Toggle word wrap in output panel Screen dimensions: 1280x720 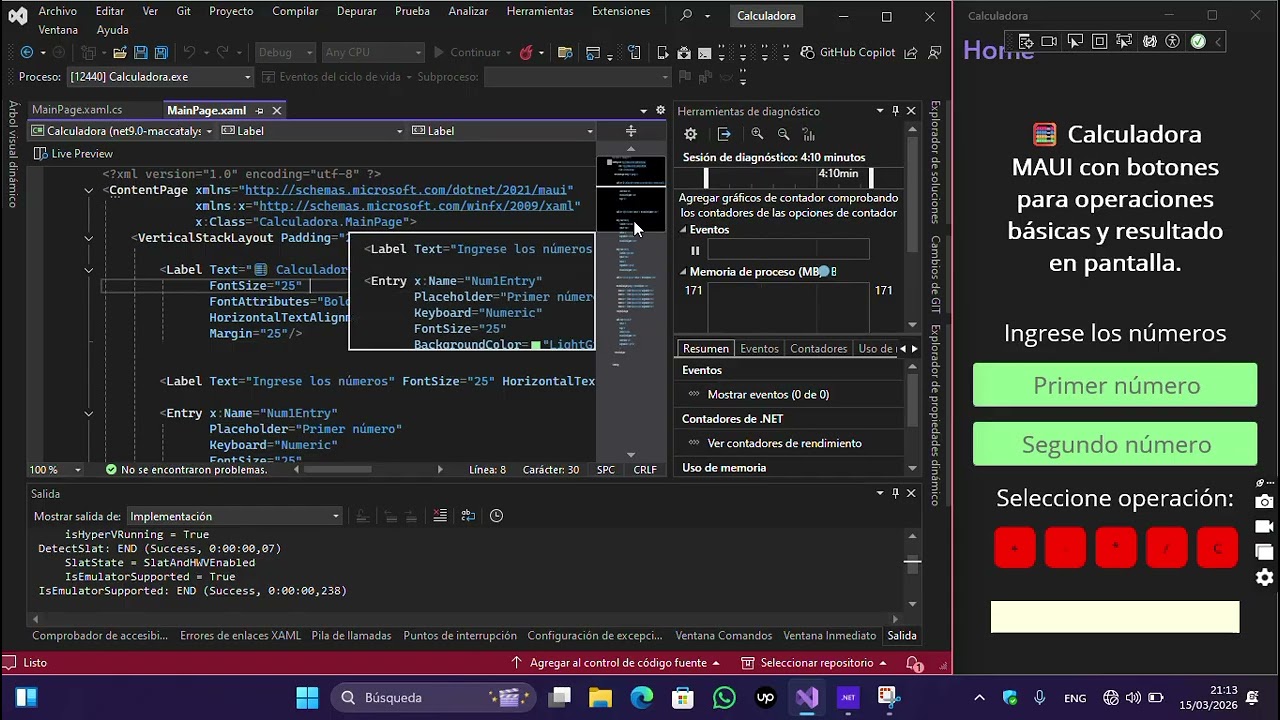pos(468,516)
